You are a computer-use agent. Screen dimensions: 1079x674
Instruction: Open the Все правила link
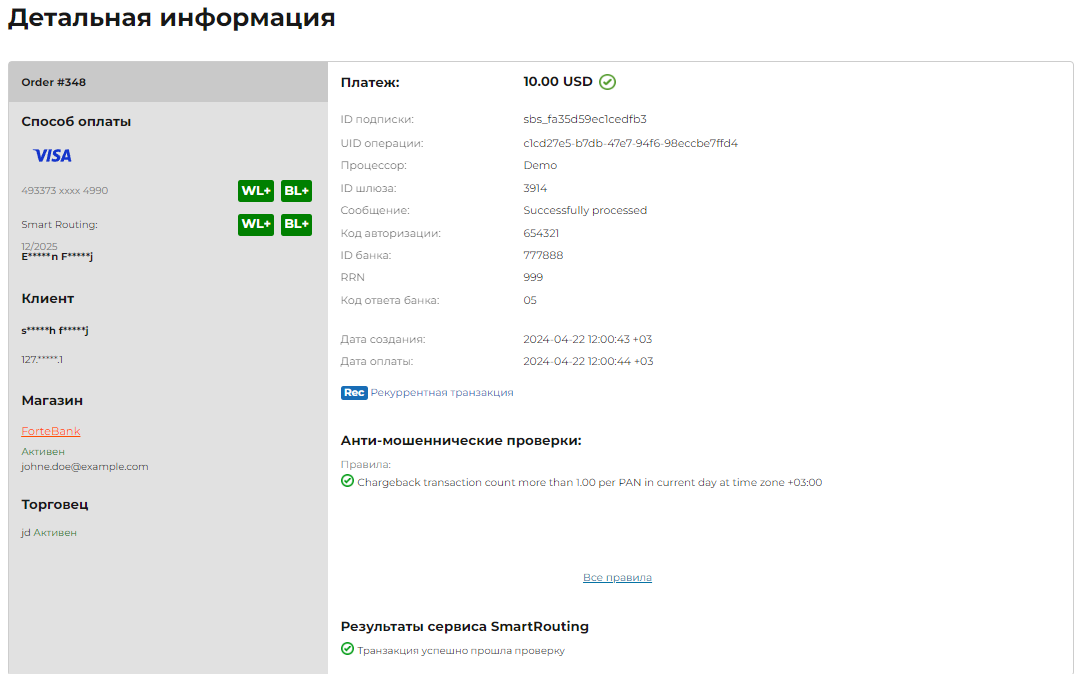pyautogui.click(x=617, y=578)
